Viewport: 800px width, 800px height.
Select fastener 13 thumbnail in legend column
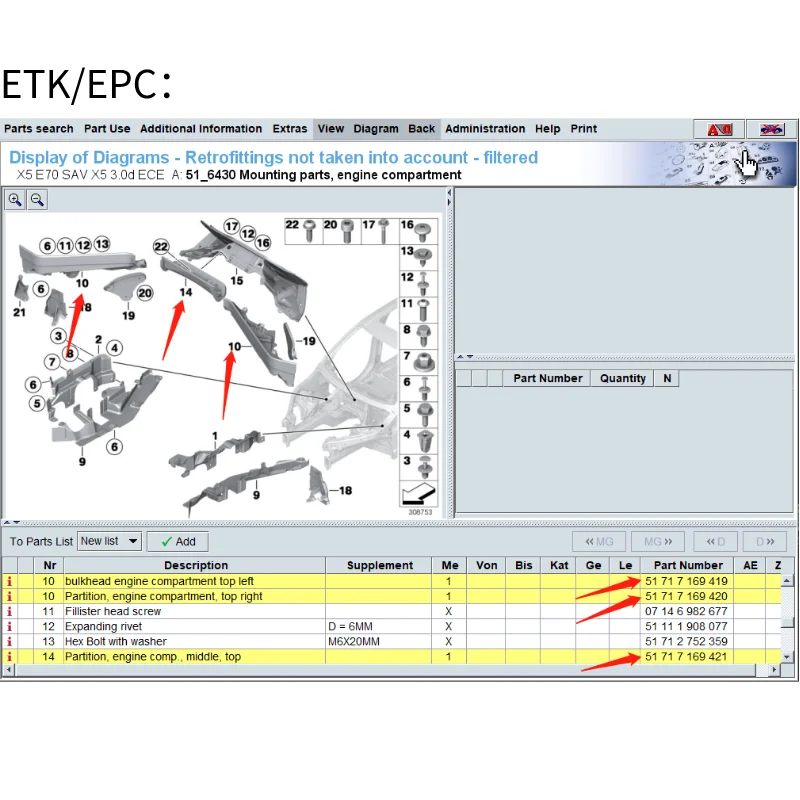click(418, 257)
